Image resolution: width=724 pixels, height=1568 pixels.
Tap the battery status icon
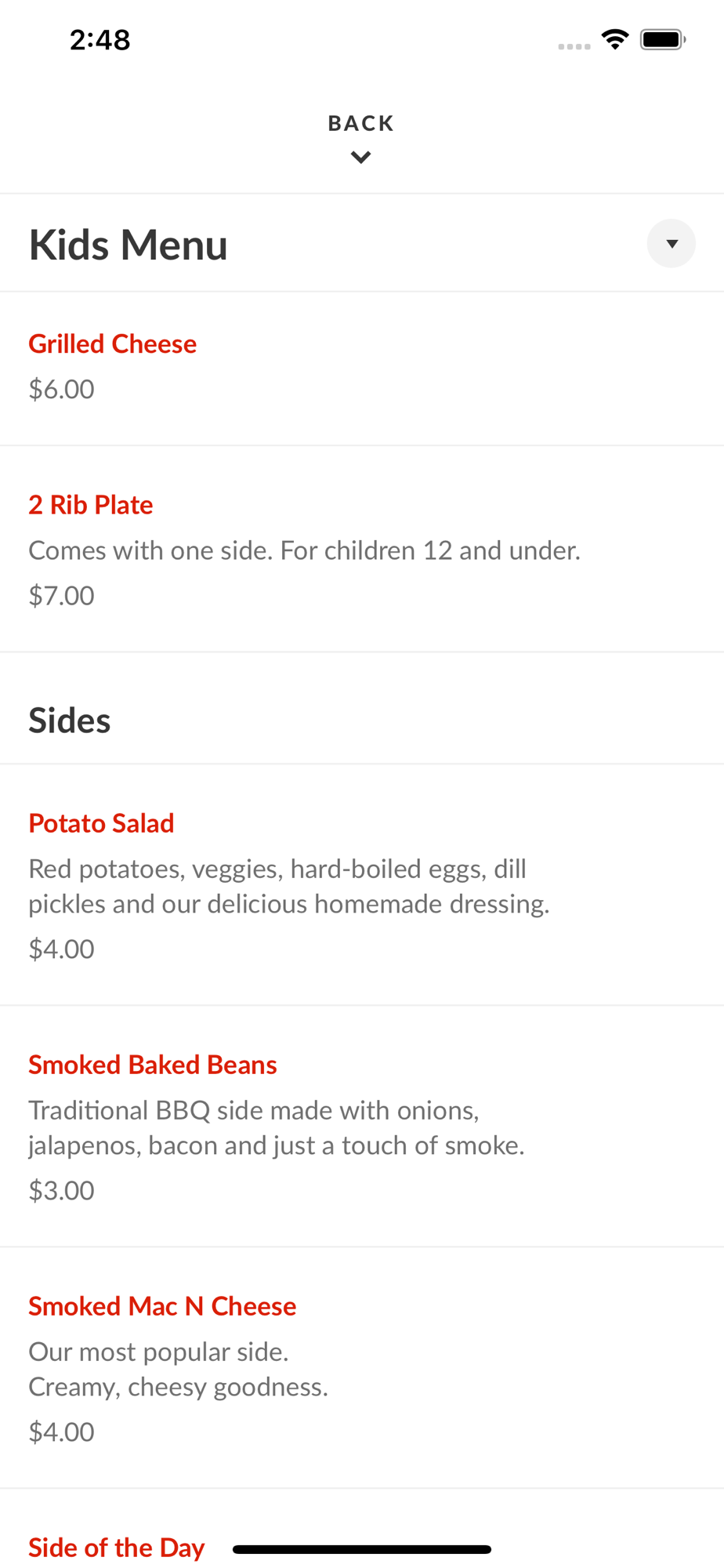pyautogui.click(x=662, y=39)
